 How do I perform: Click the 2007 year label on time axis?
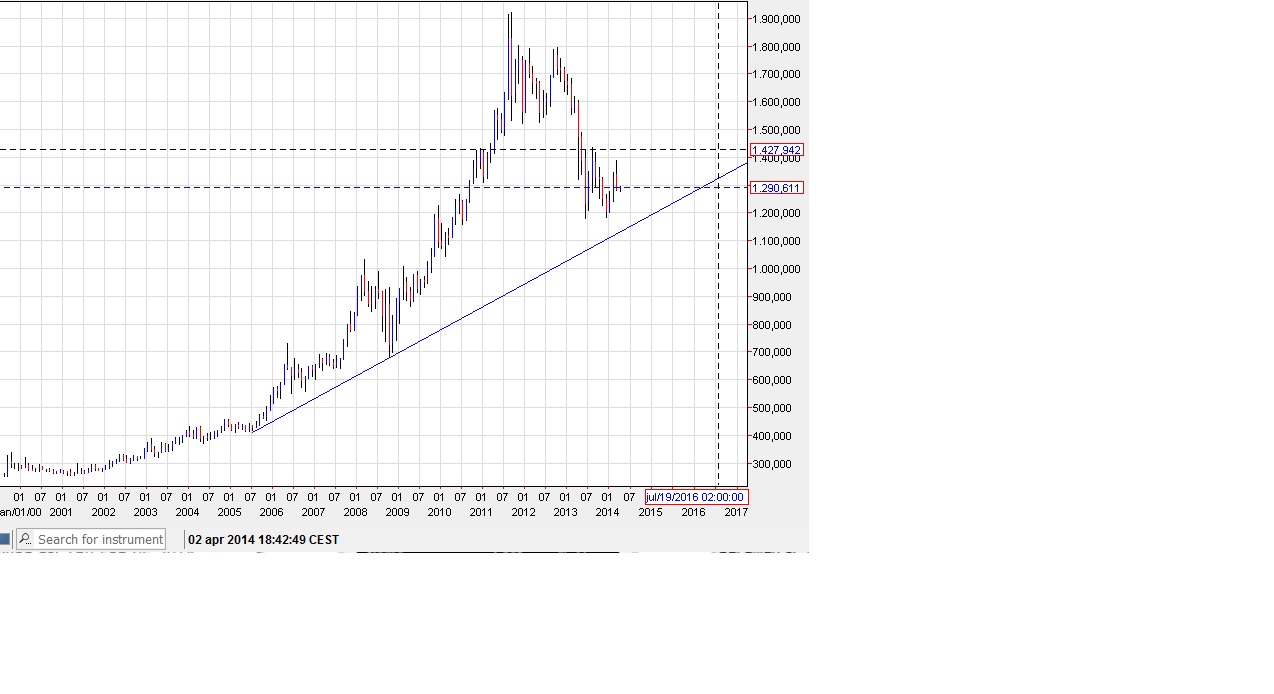[313, 512]
